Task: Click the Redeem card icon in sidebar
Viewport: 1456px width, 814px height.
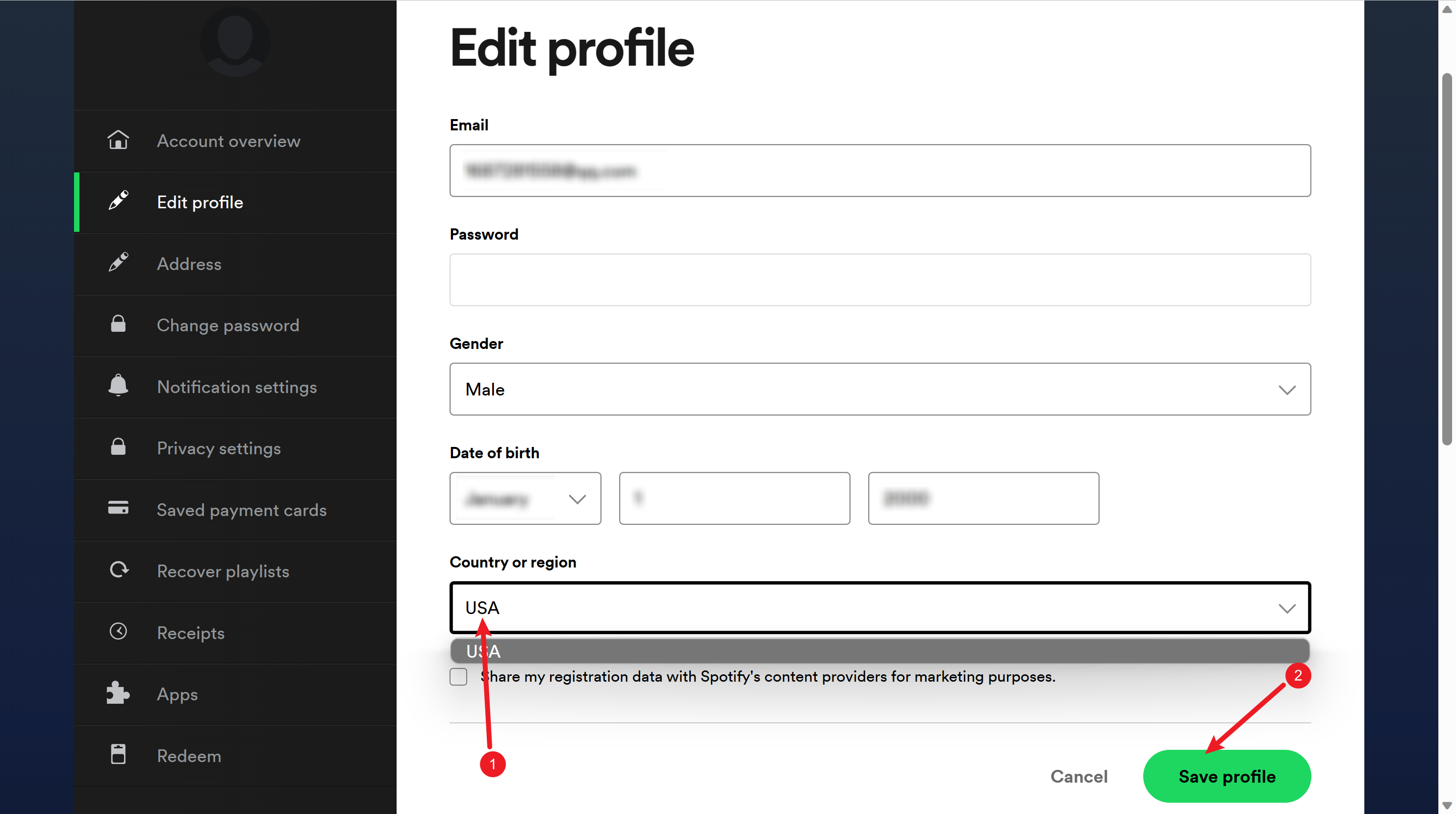Action: click(118, 755)
